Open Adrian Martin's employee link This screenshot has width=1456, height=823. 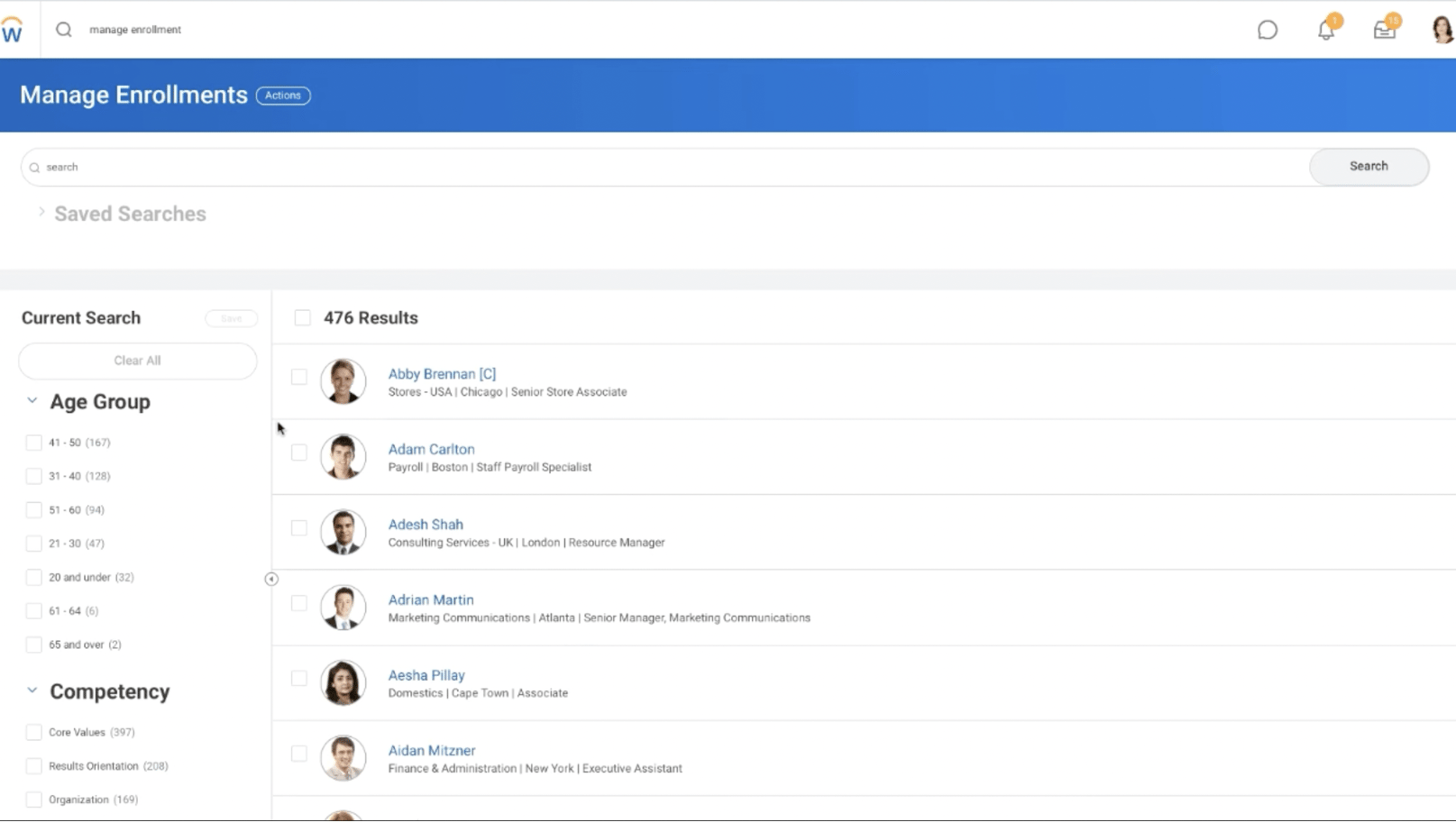(x=431, y=599)
